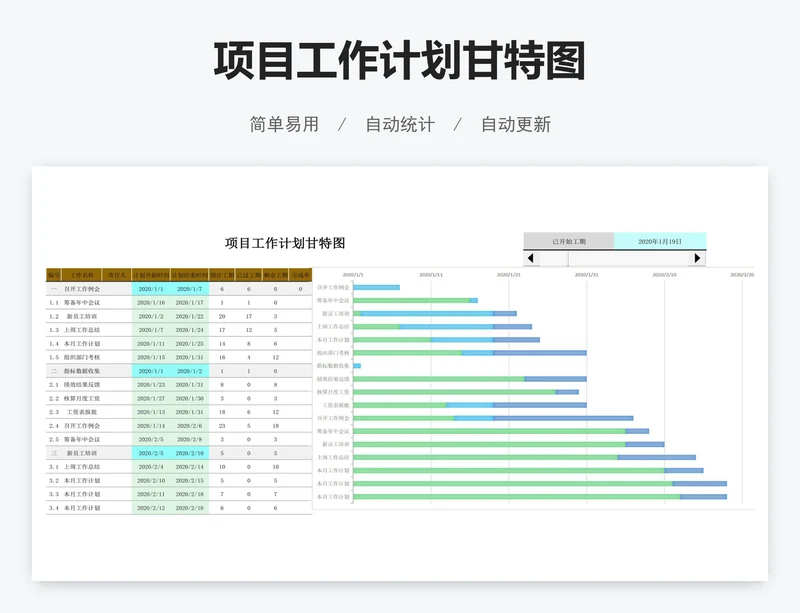Viewport: 800px width, 613px height.
Task: Select end date 2020/2/6 in row 2.4
Action: (x=189, y=426)
